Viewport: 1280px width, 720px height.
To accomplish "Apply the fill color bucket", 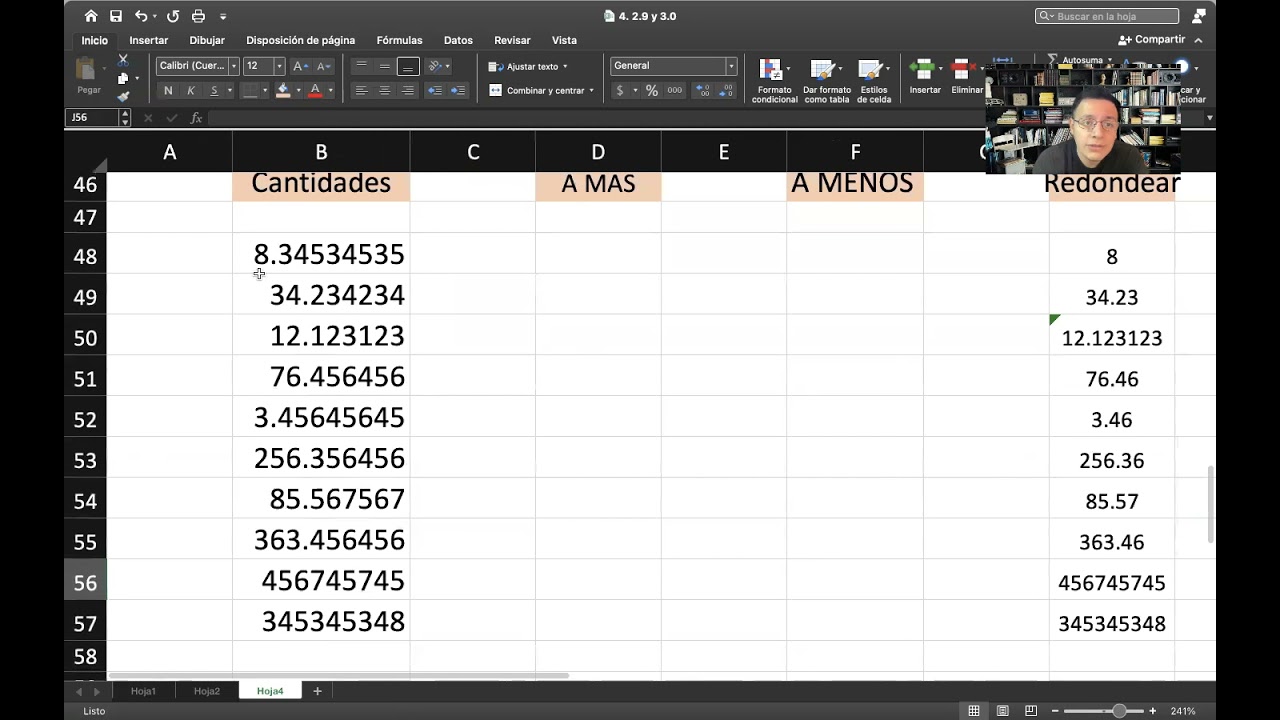I will click(x=283, y=91).
